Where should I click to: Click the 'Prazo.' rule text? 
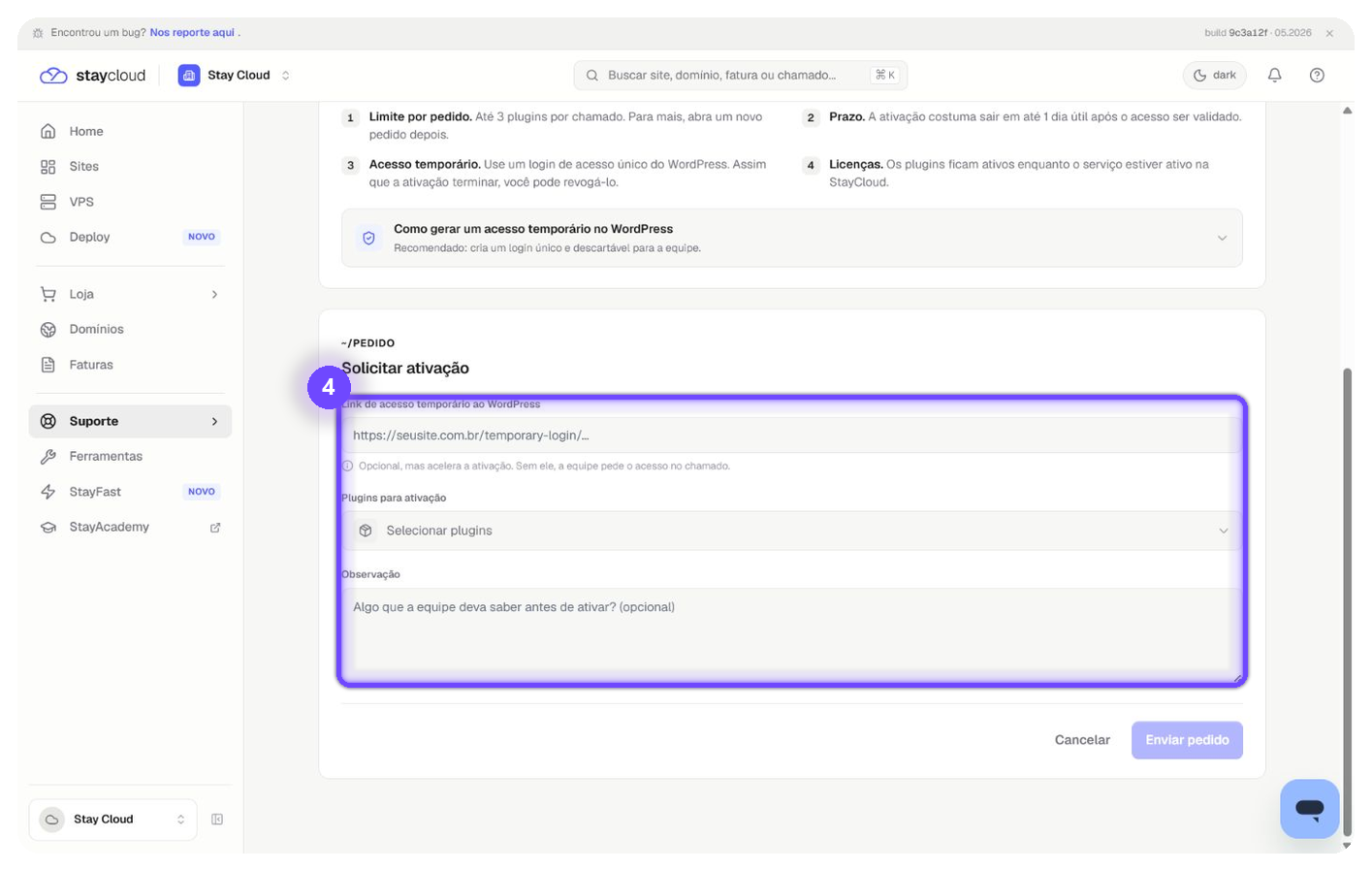[x=846, y=117]
